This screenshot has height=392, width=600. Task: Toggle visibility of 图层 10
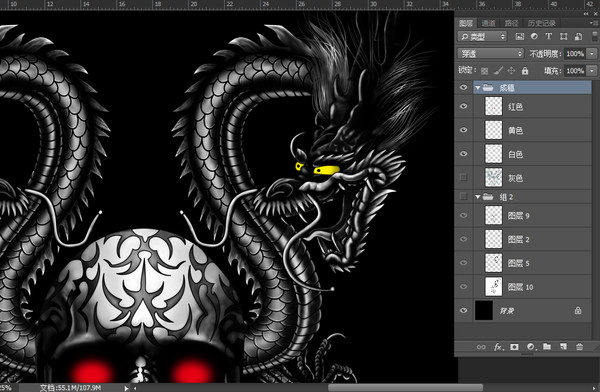click(463, 286)
